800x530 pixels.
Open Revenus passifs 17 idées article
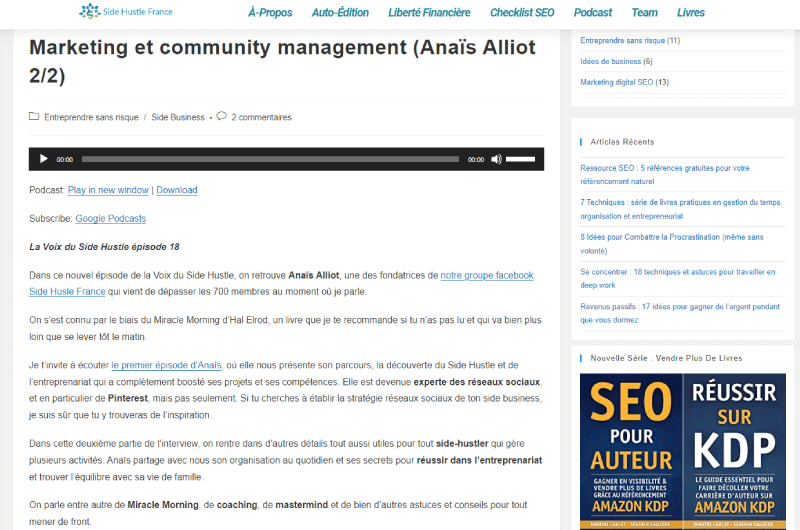[x=680, y=313]
